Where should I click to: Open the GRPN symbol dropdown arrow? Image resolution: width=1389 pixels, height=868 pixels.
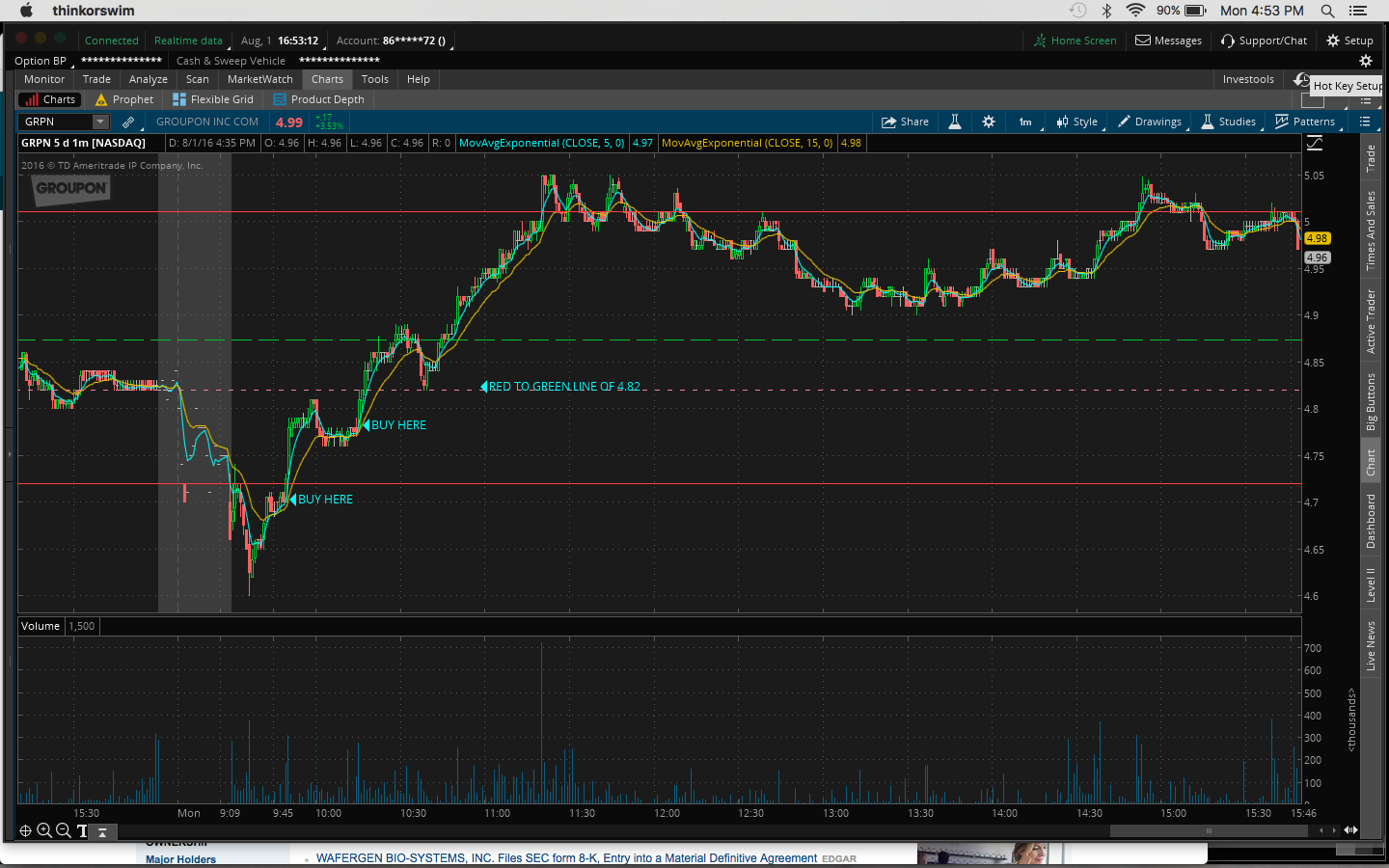click(x=100, y=122)
